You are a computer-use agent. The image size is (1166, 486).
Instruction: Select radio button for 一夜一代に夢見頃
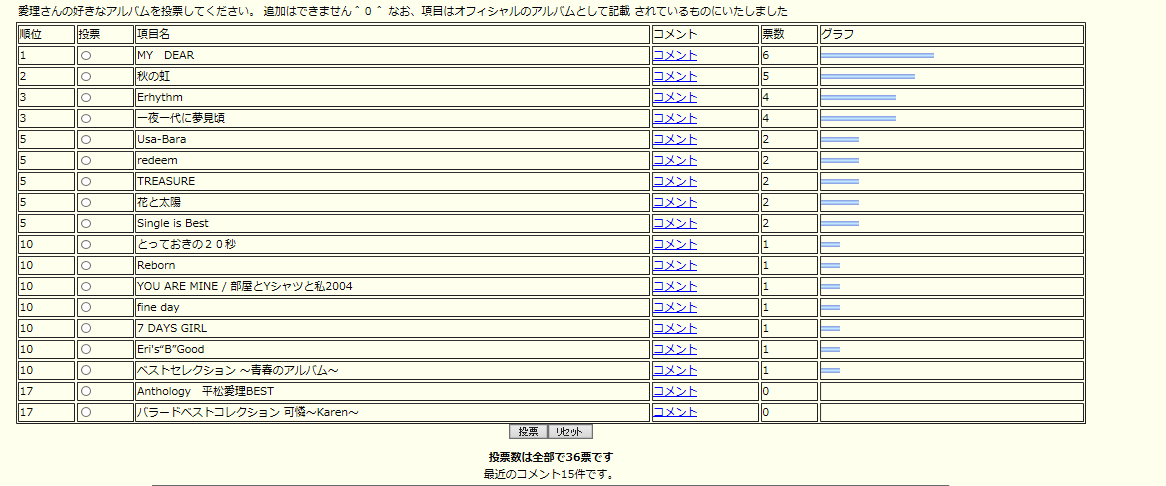(x=86, y=119)
